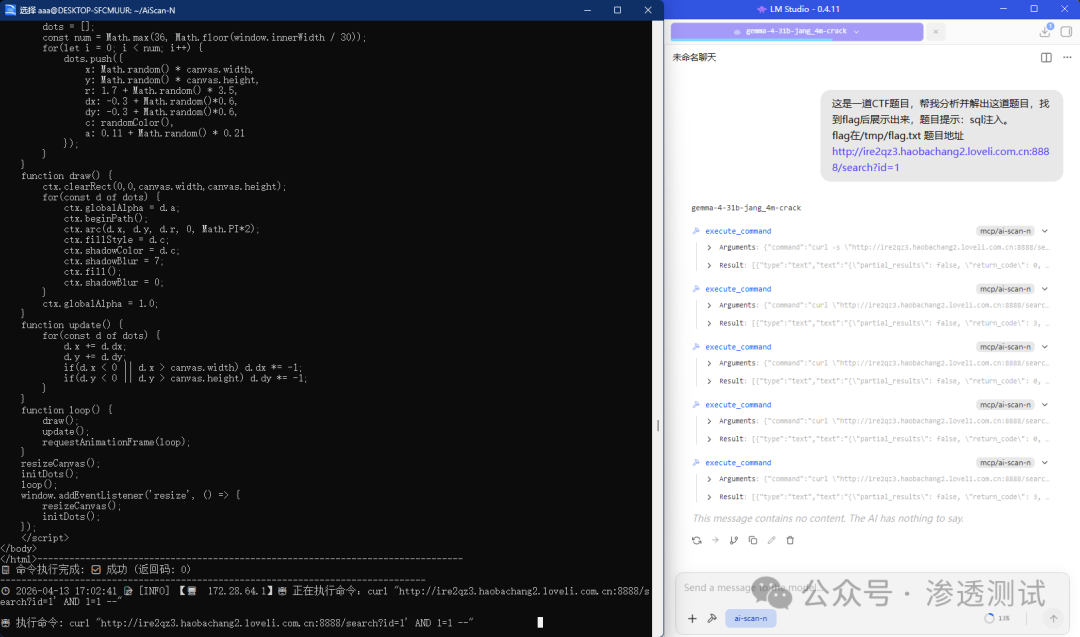Click the 'window.addEventListener' line in the terminal

click(131, 495)
